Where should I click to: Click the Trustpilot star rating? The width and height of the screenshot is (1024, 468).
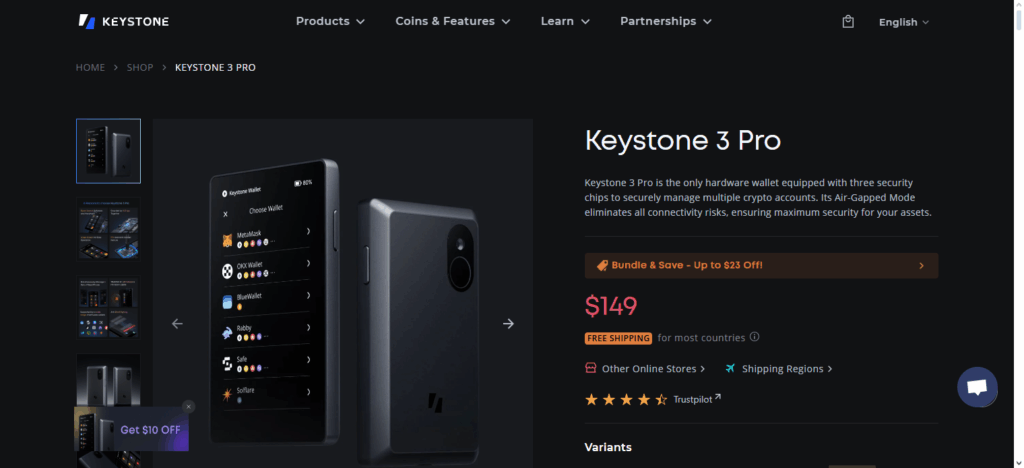626,399
